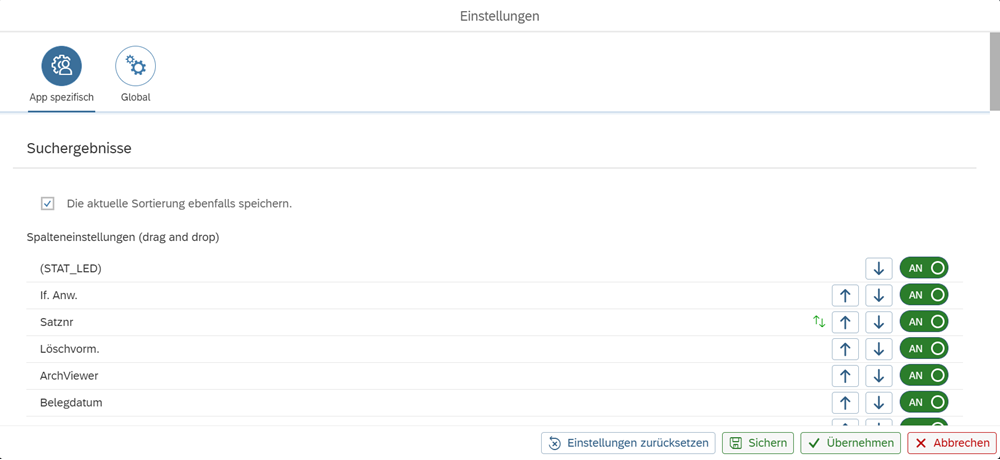The height and width of the screenshot is (460, 1000).
Task: Apply changes with Übernehmen button
Action: pos(850,443)
